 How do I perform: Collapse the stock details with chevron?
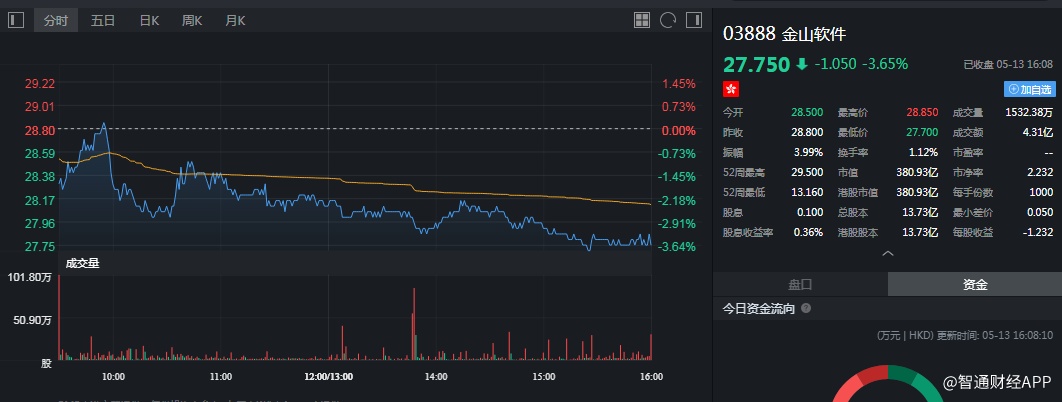pyautogui.click(x=887, y=254)
